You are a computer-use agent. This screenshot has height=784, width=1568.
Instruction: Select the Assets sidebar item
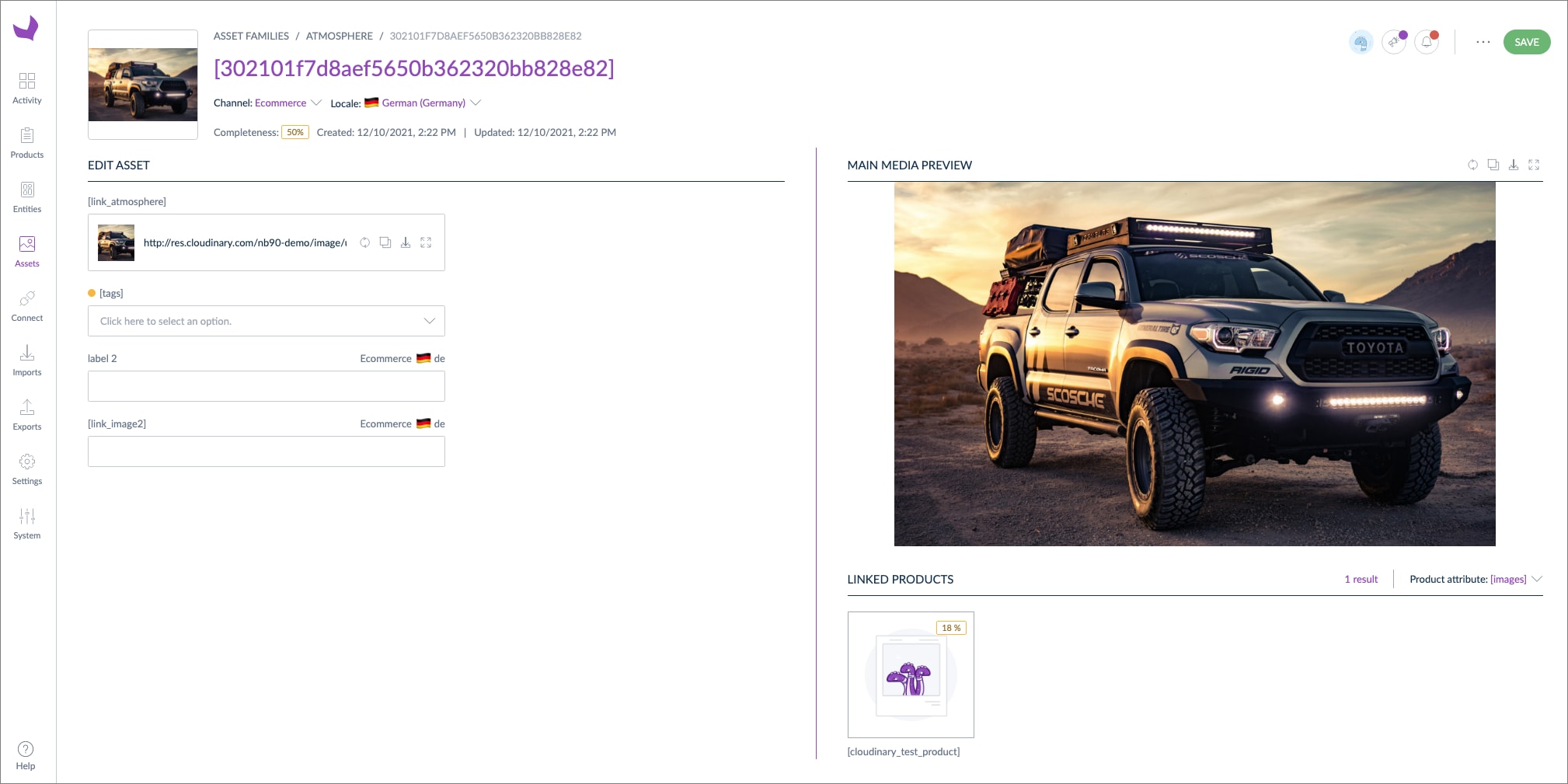tap(27, 252)
